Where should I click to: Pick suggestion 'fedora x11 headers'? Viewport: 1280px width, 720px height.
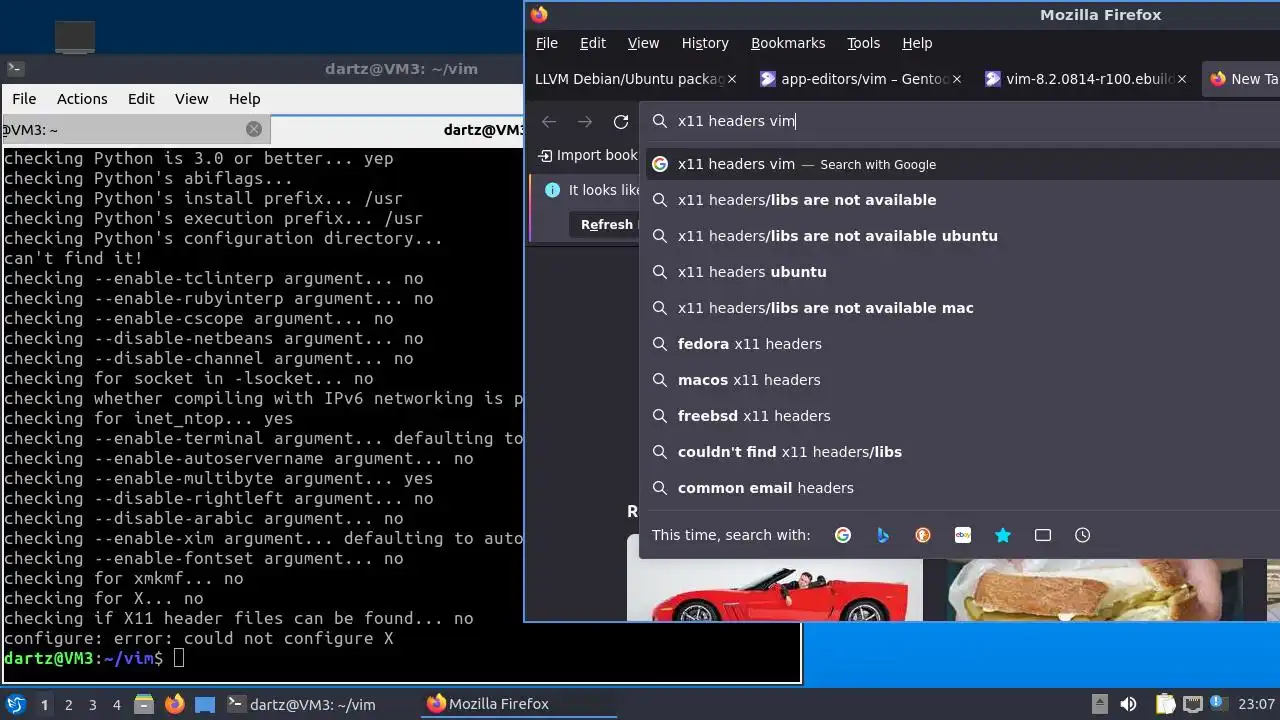962,344
